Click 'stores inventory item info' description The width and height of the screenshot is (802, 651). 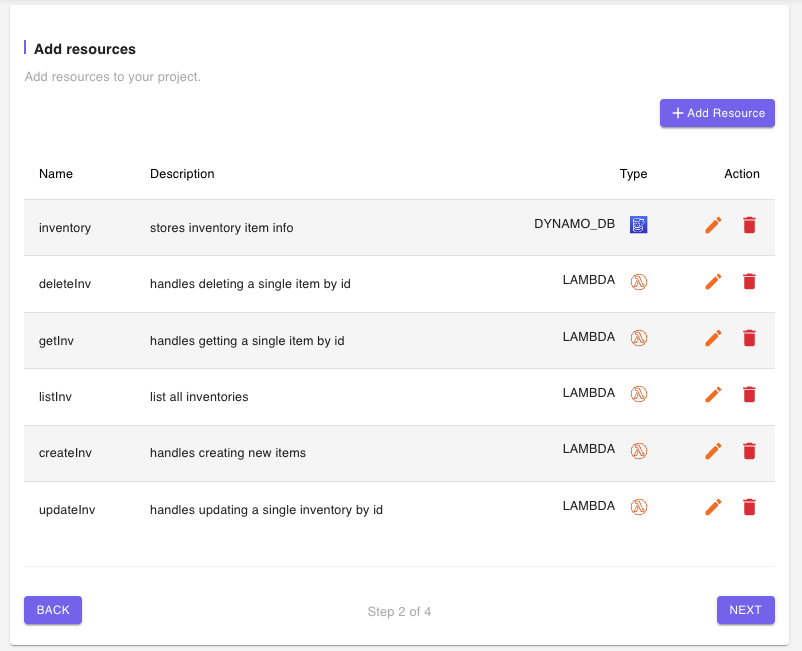[221, 228]
